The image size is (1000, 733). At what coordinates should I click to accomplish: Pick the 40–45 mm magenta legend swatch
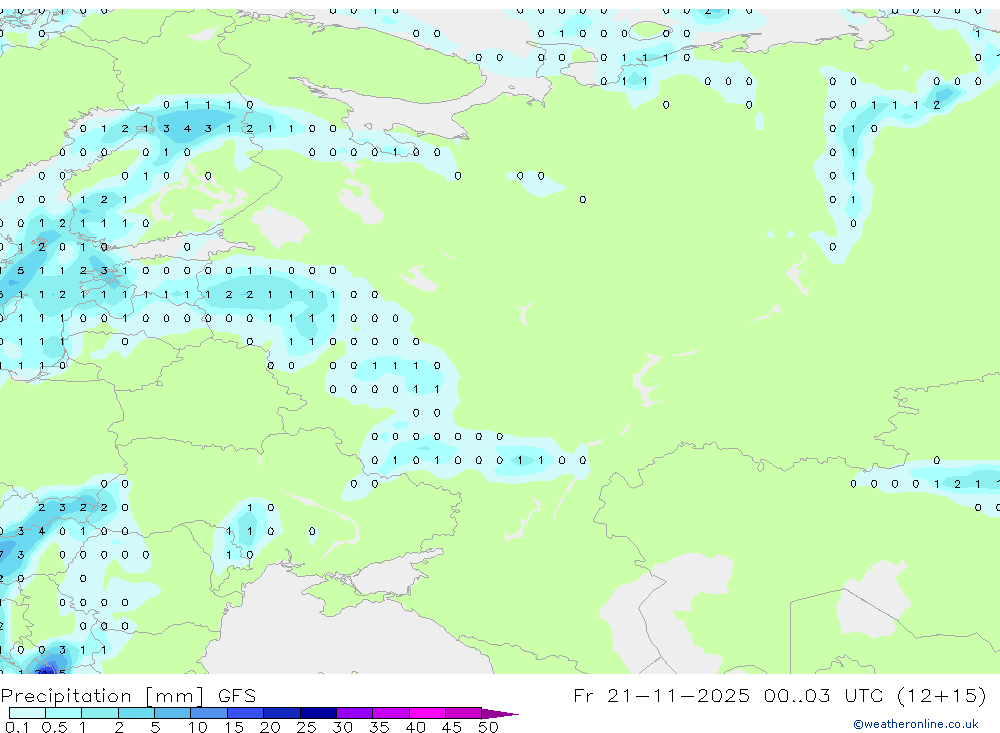(x=427, y=713)
